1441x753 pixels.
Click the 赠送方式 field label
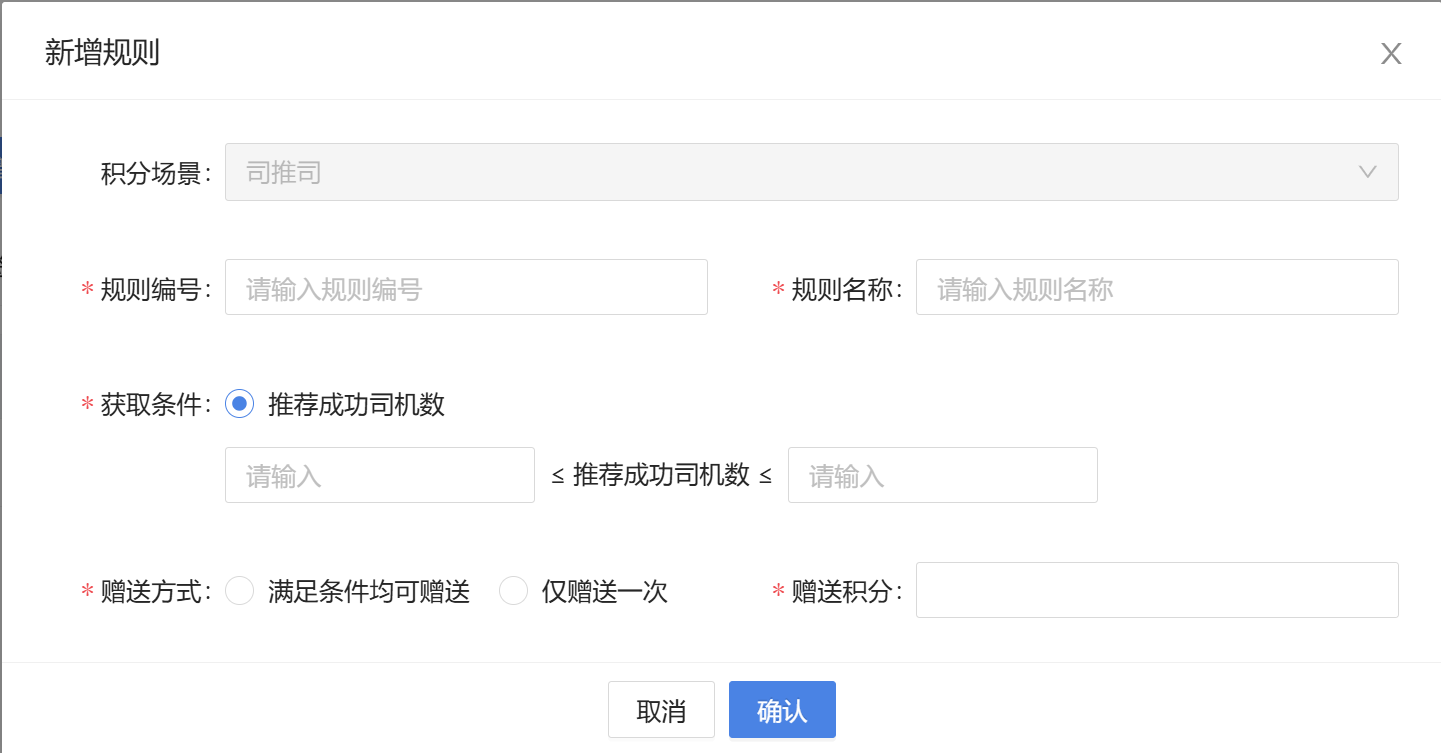click(x=155, y=592)
